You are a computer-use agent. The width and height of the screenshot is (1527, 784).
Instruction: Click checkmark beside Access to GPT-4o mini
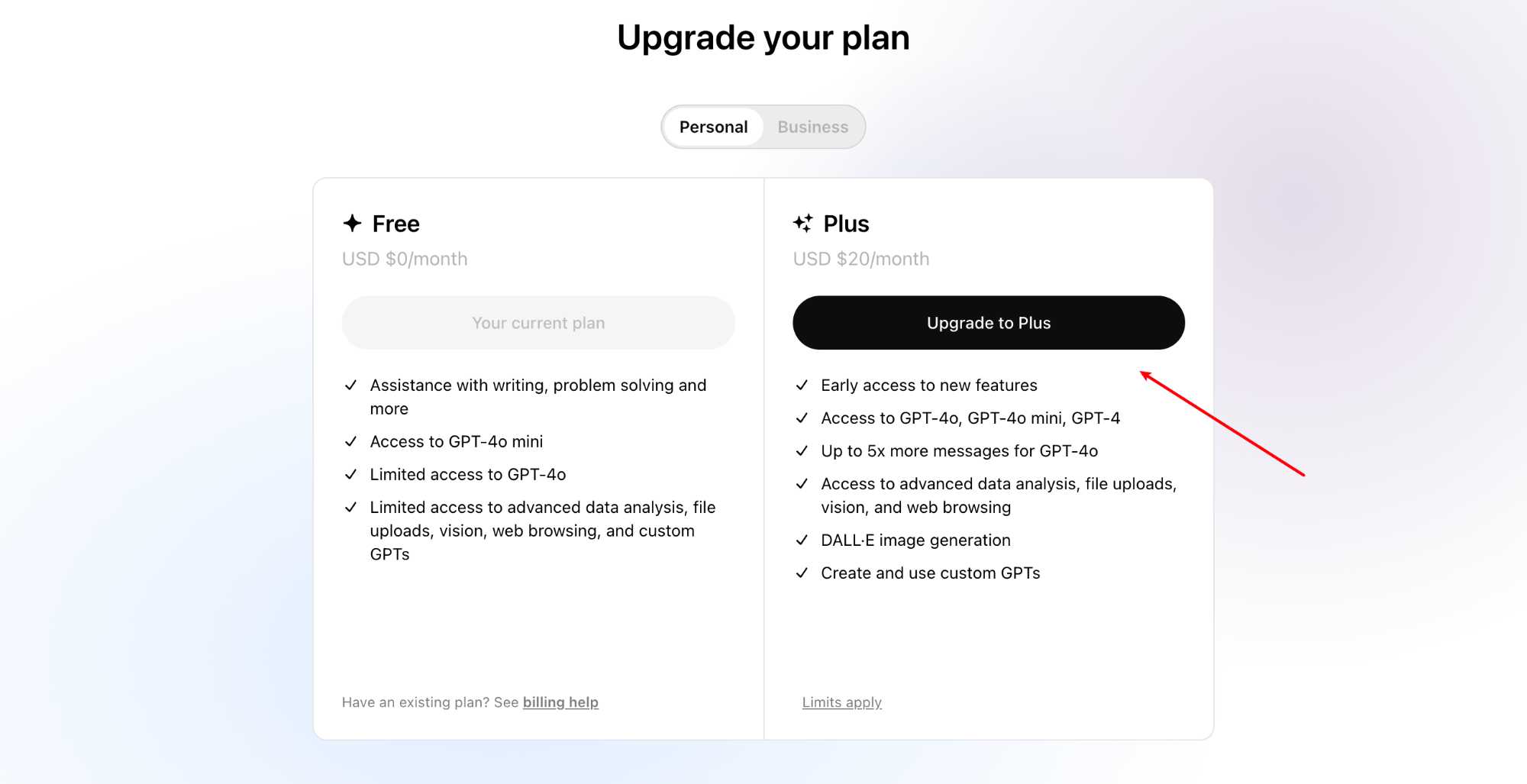click(x=350, y=442)
